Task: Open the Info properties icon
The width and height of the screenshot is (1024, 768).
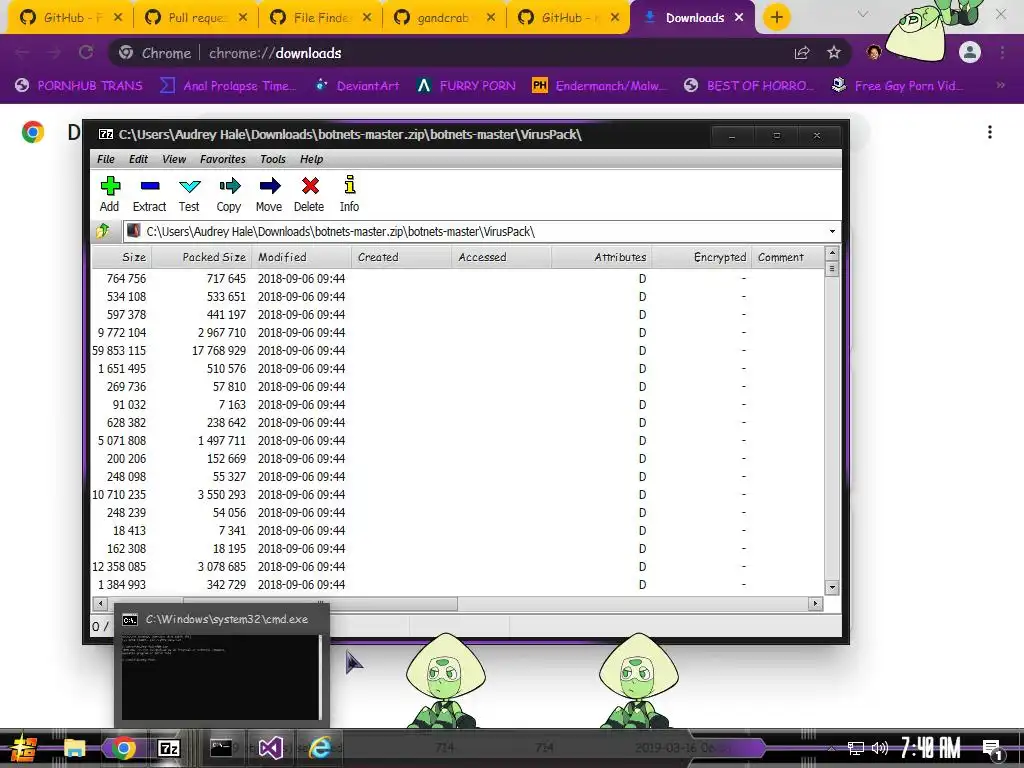Action: (349, 194)
